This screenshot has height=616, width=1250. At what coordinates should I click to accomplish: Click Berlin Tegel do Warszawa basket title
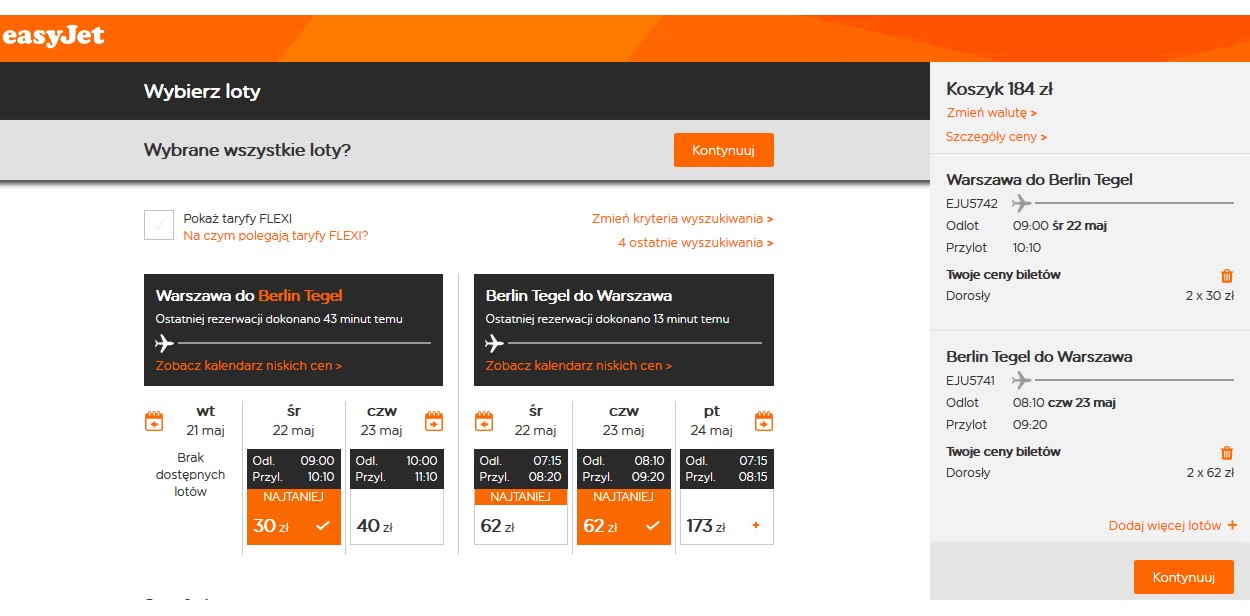click(1039, 357)
